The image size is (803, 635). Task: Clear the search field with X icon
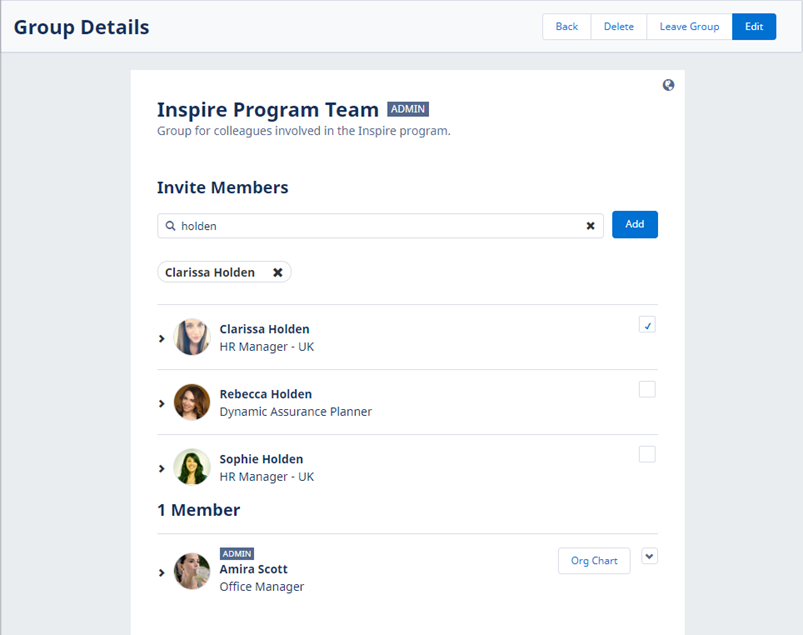(x=590, y=226)
